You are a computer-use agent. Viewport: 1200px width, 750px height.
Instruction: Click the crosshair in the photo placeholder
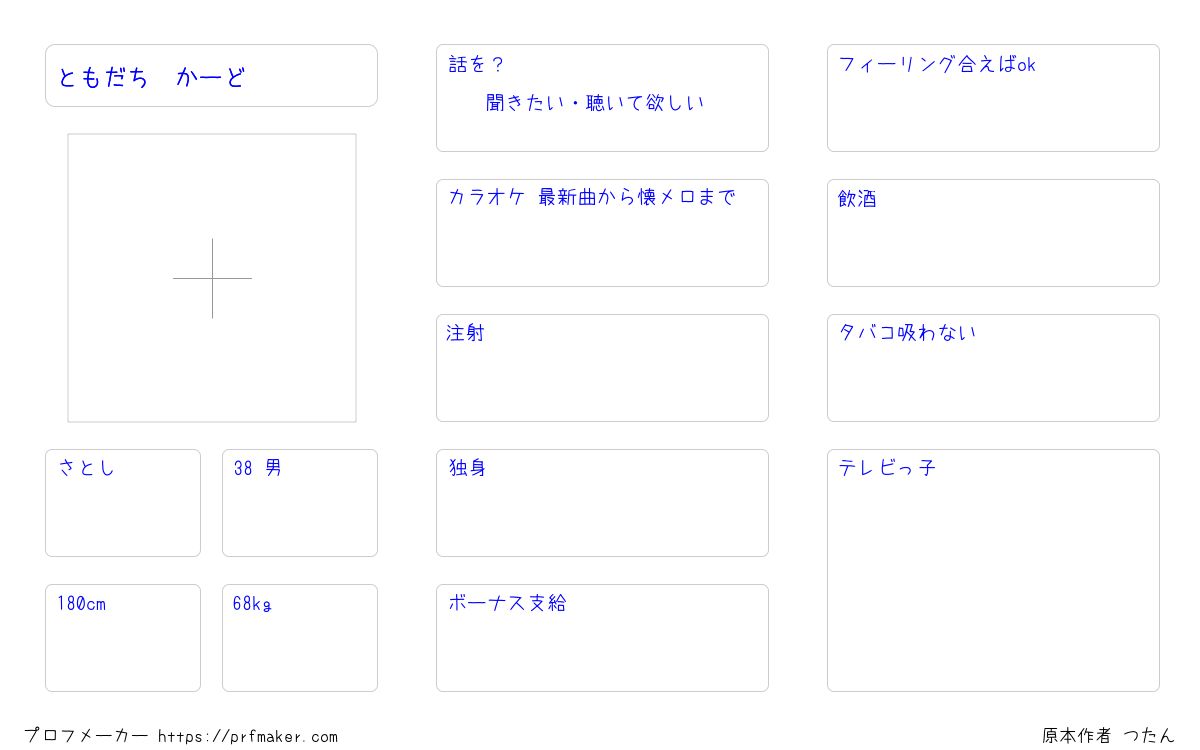(212, 278)
